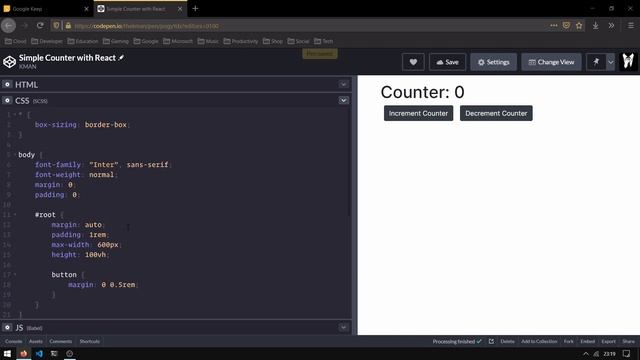This screenshot has width=640, height=360.
Task: Open the Productivity bookmarks folder
Action: [x=241, y=41]
